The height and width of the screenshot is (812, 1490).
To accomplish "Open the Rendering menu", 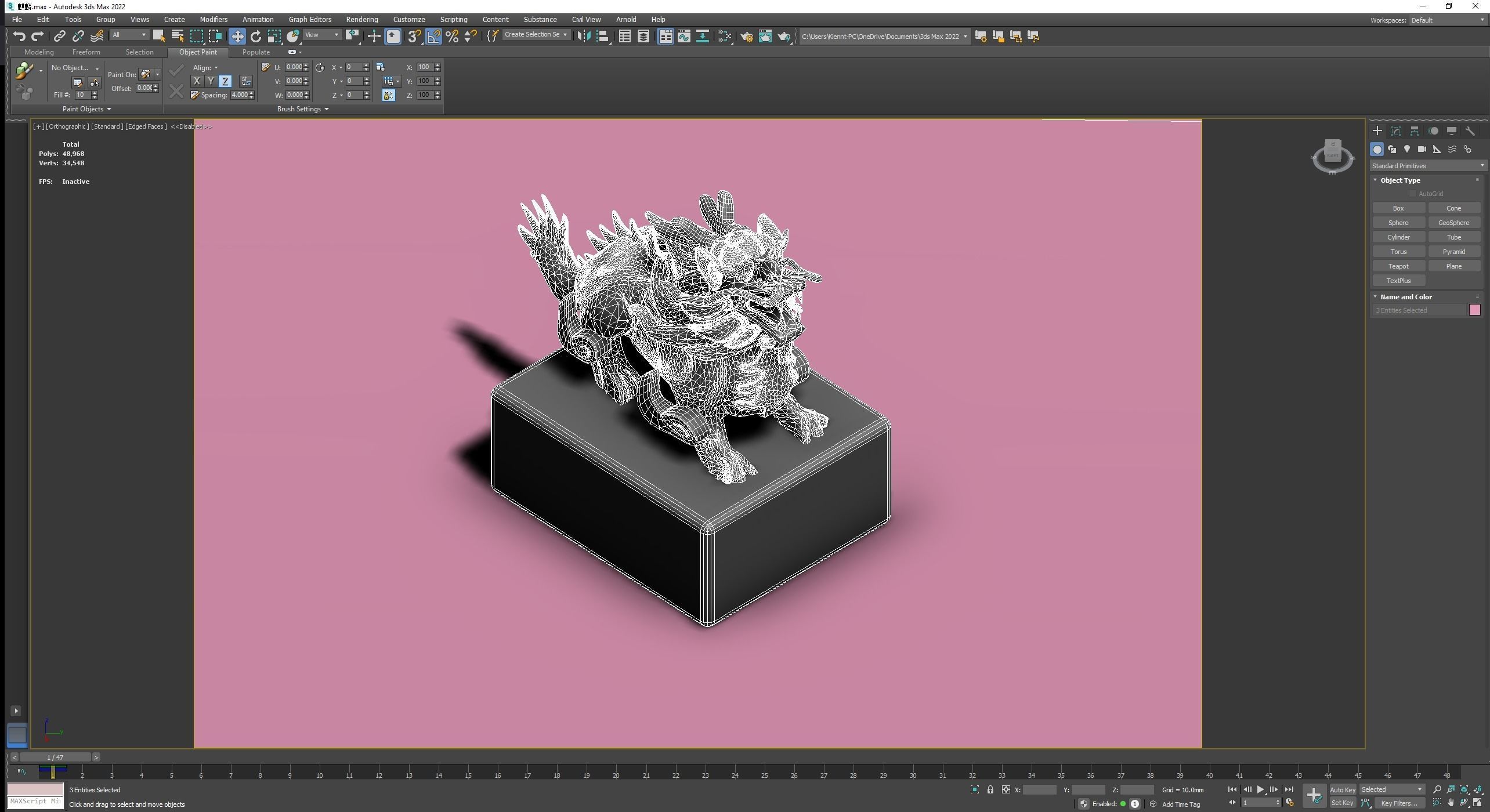I will point(361,19).
